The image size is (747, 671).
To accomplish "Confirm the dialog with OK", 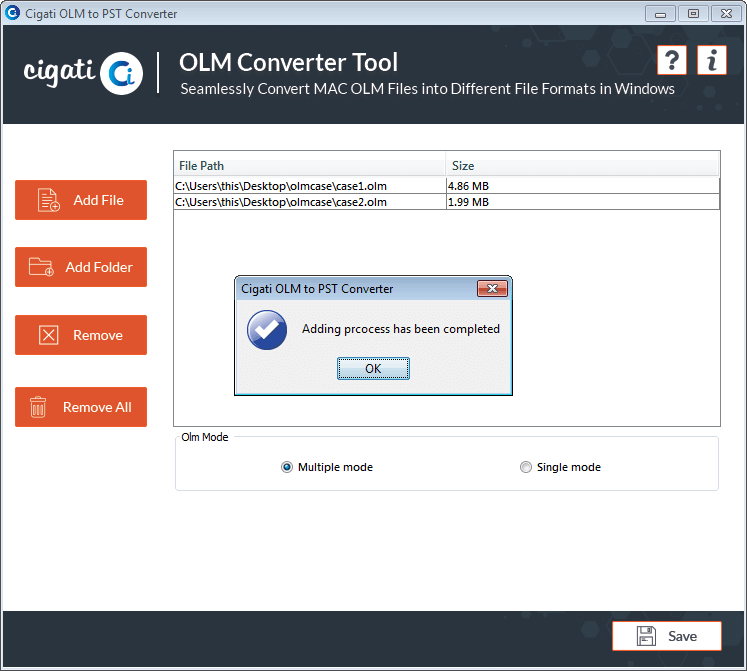I will [x=374, y=368].
